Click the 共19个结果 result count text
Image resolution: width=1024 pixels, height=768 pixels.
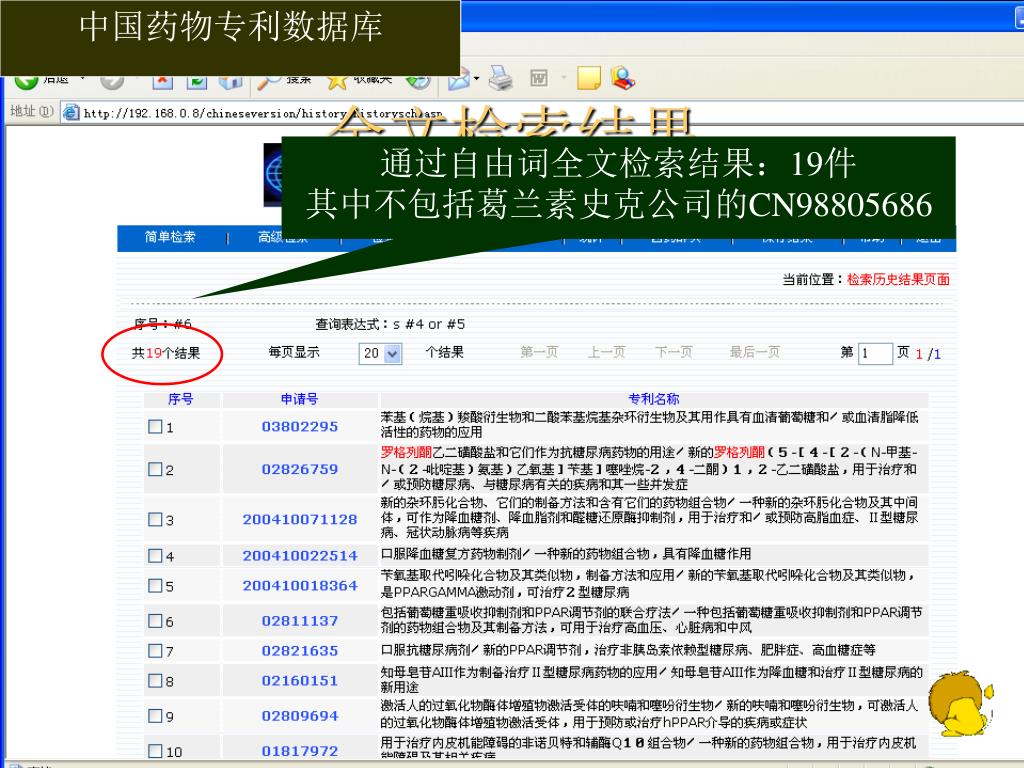[x=166, y=353]
